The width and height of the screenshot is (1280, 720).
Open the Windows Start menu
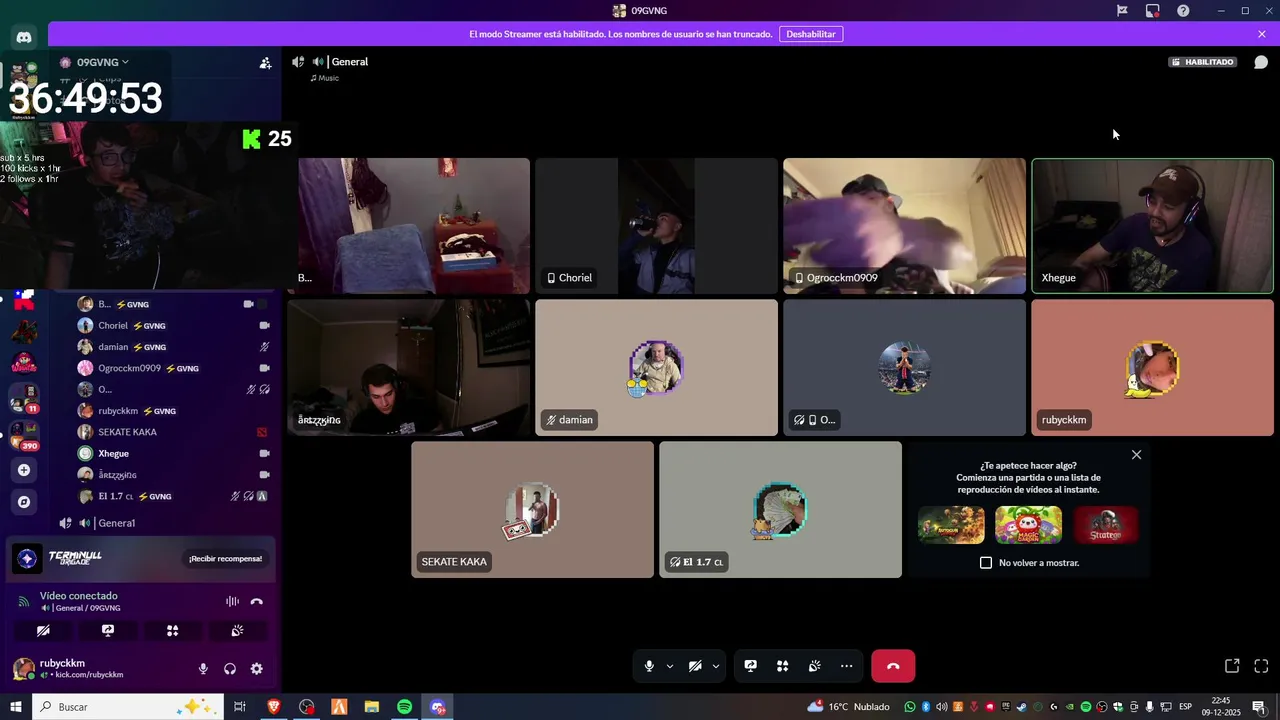click(16, 707)
